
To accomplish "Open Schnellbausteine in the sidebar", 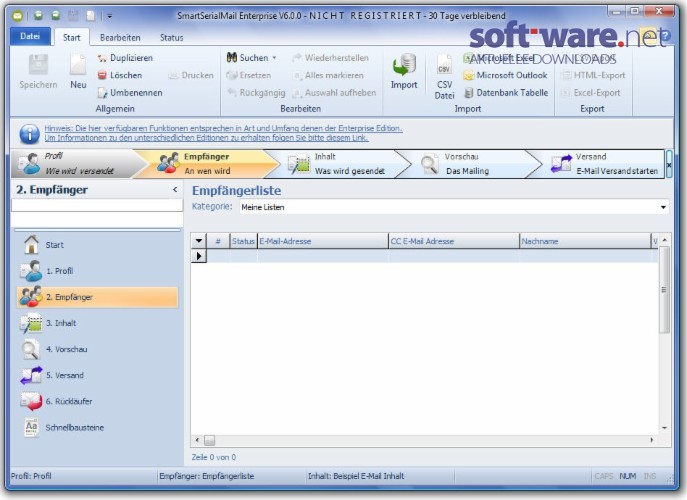I will click(97, 427).
